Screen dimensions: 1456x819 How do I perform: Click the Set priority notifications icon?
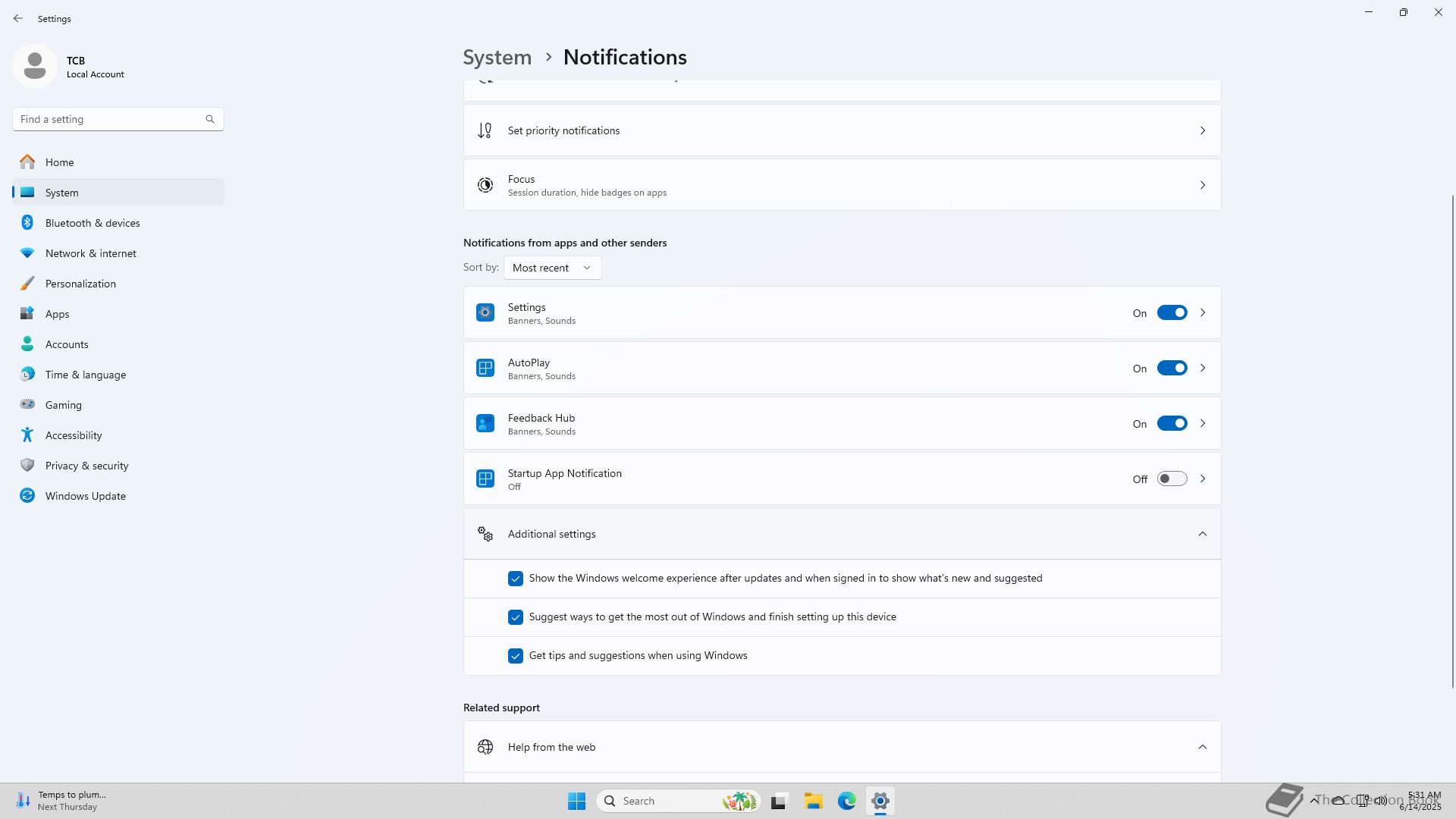[x=485, y=130]
